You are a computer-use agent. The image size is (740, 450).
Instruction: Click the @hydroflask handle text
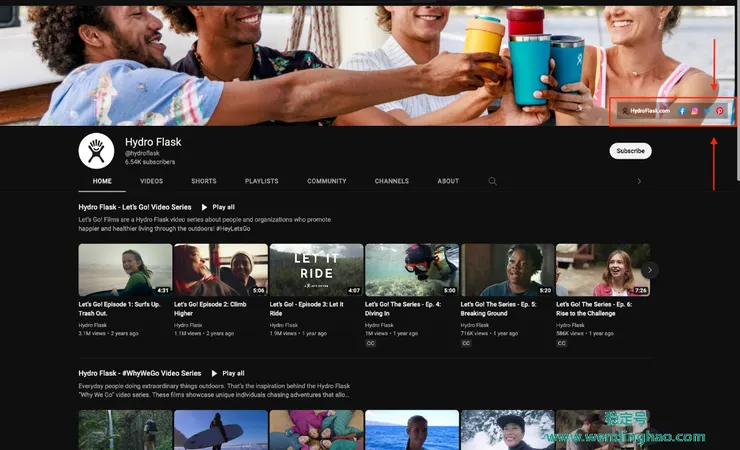(x=142, y=153)
